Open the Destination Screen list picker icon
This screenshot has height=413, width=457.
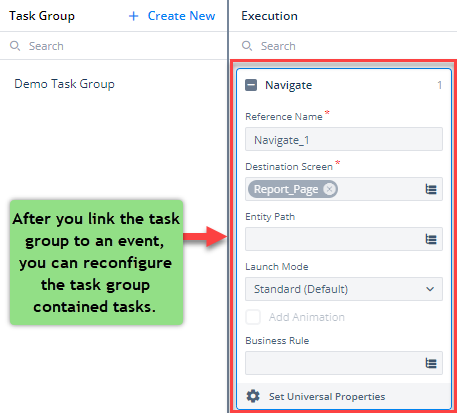point(431,189)
